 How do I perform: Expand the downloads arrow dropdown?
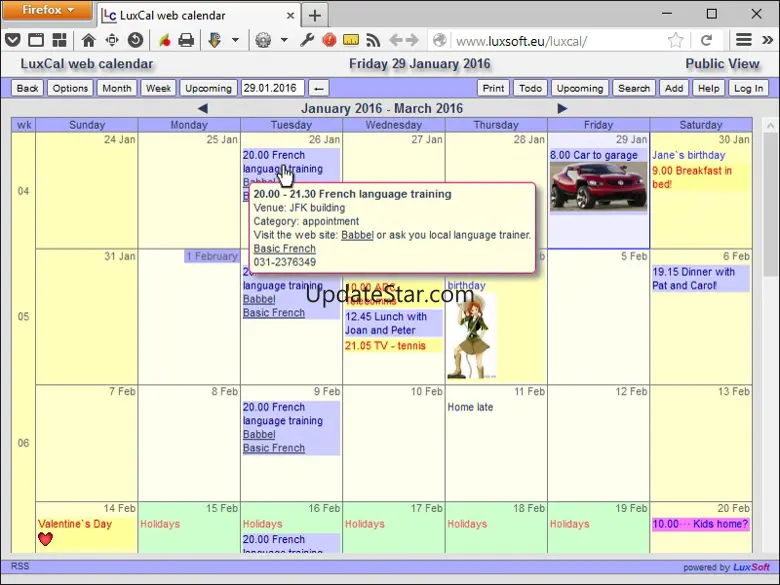tap(235, 40)
